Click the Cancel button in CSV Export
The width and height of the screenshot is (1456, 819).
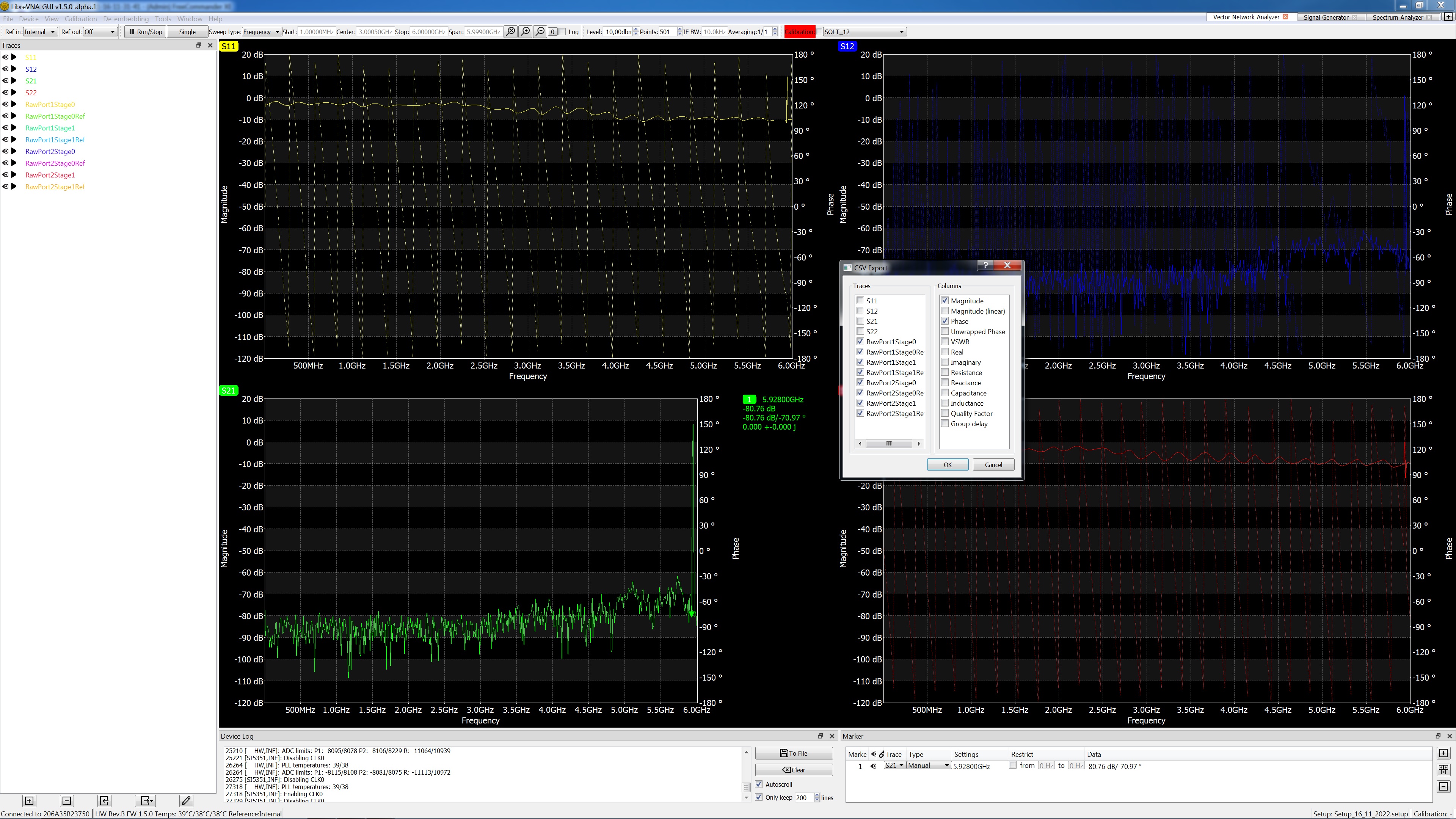coord(993,464)
